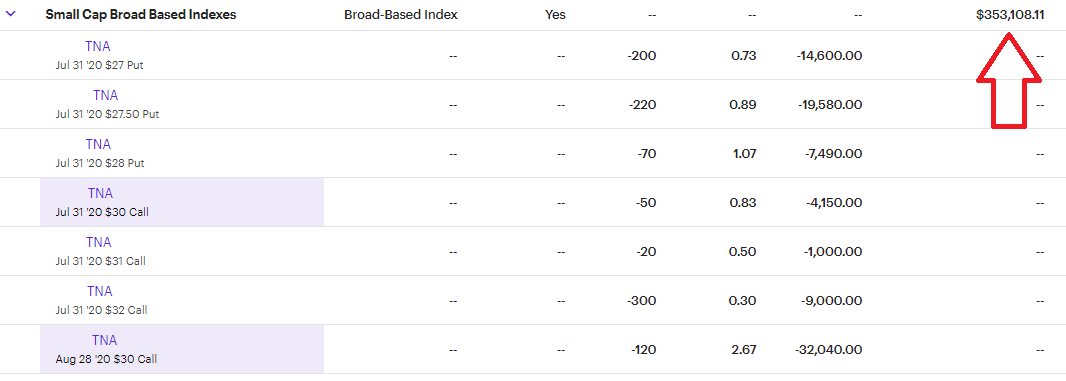The height and width of the screenshot is (381, 1066).
Task: Open TNA Jul 31 '20 $30 Call link
Action: [101, 193]
